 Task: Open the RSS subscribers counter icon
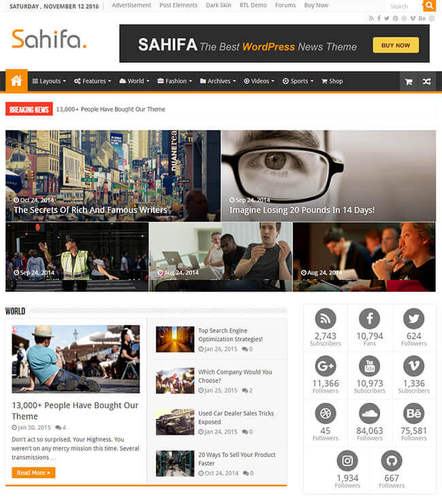[x=325, y=319]
